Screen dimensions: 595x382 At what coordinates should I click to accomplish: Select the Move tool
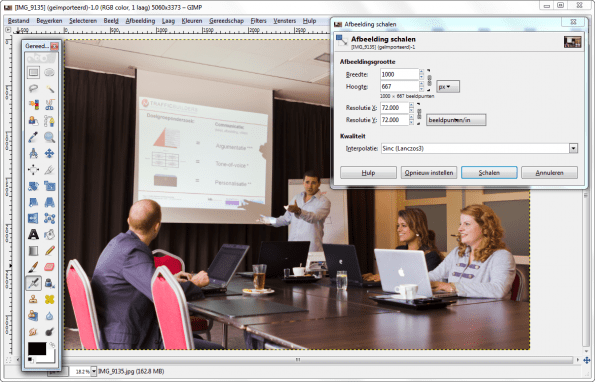click(49, 153)
